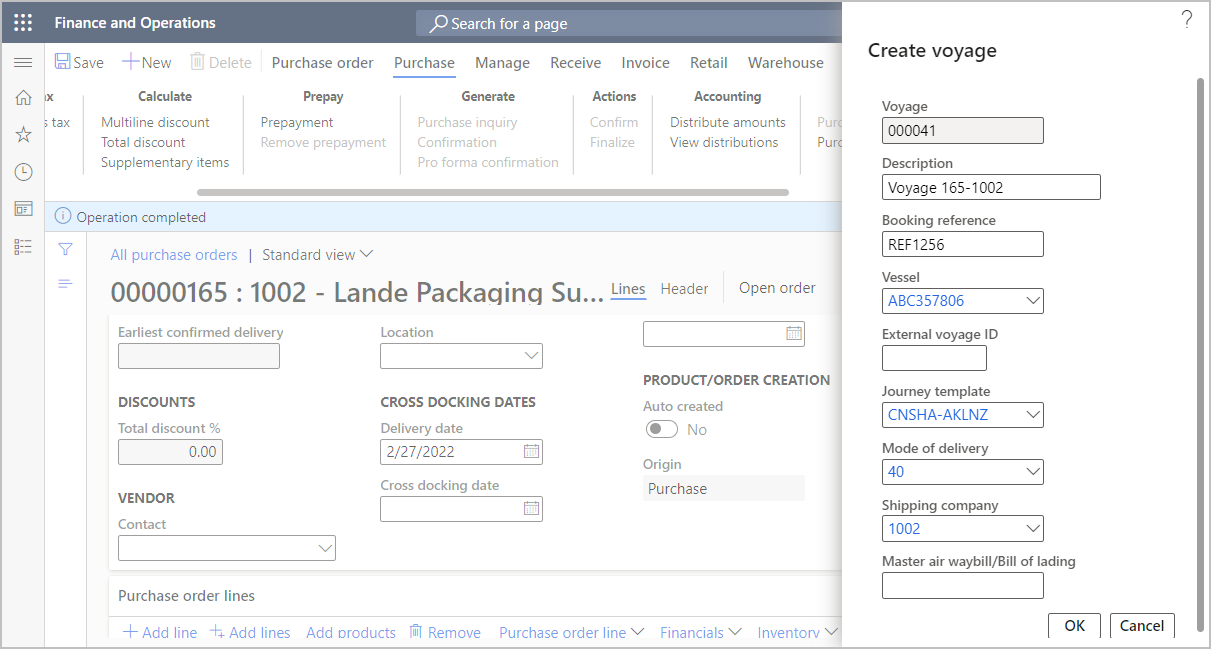Click the Earliest confirmed delivery field
This screenshot has width=1211, height=649.
(x=199, y=356)
